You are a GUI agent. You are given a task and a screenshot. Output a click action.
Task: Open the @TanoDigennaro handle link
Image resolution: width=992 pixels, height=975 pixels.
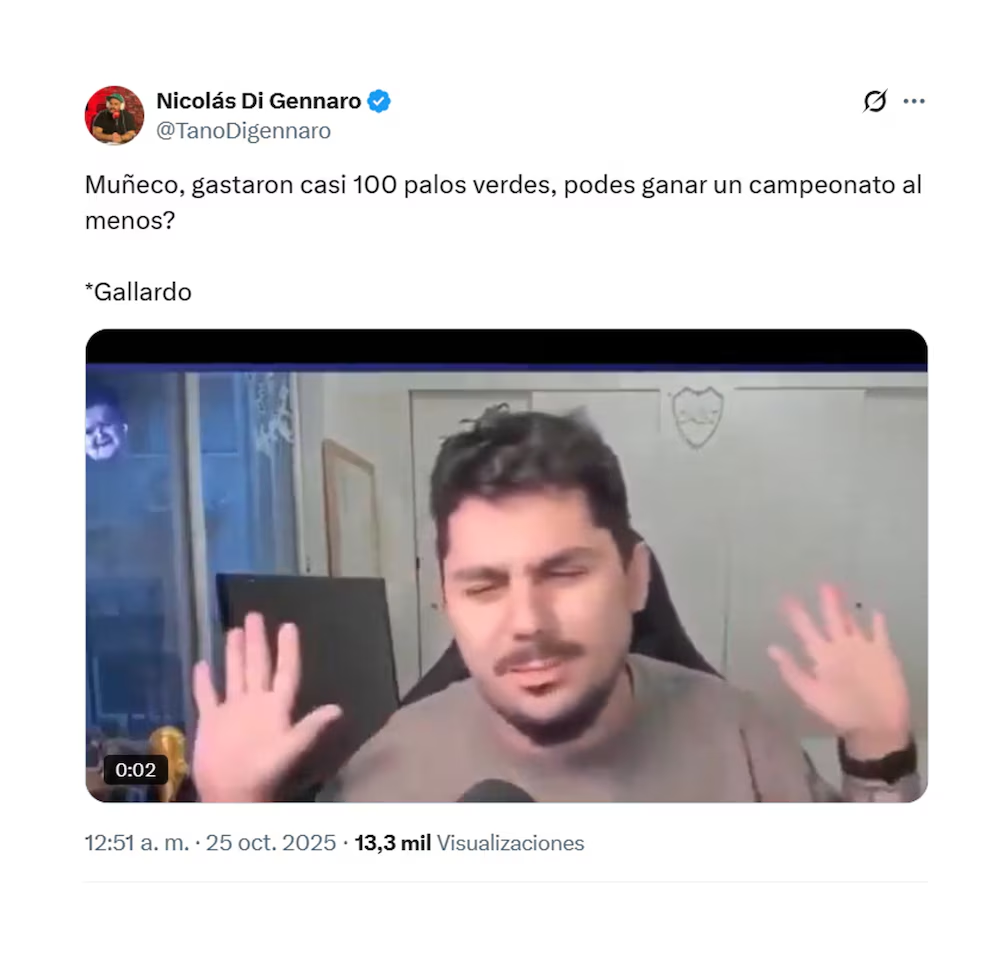tap(243, 130)
